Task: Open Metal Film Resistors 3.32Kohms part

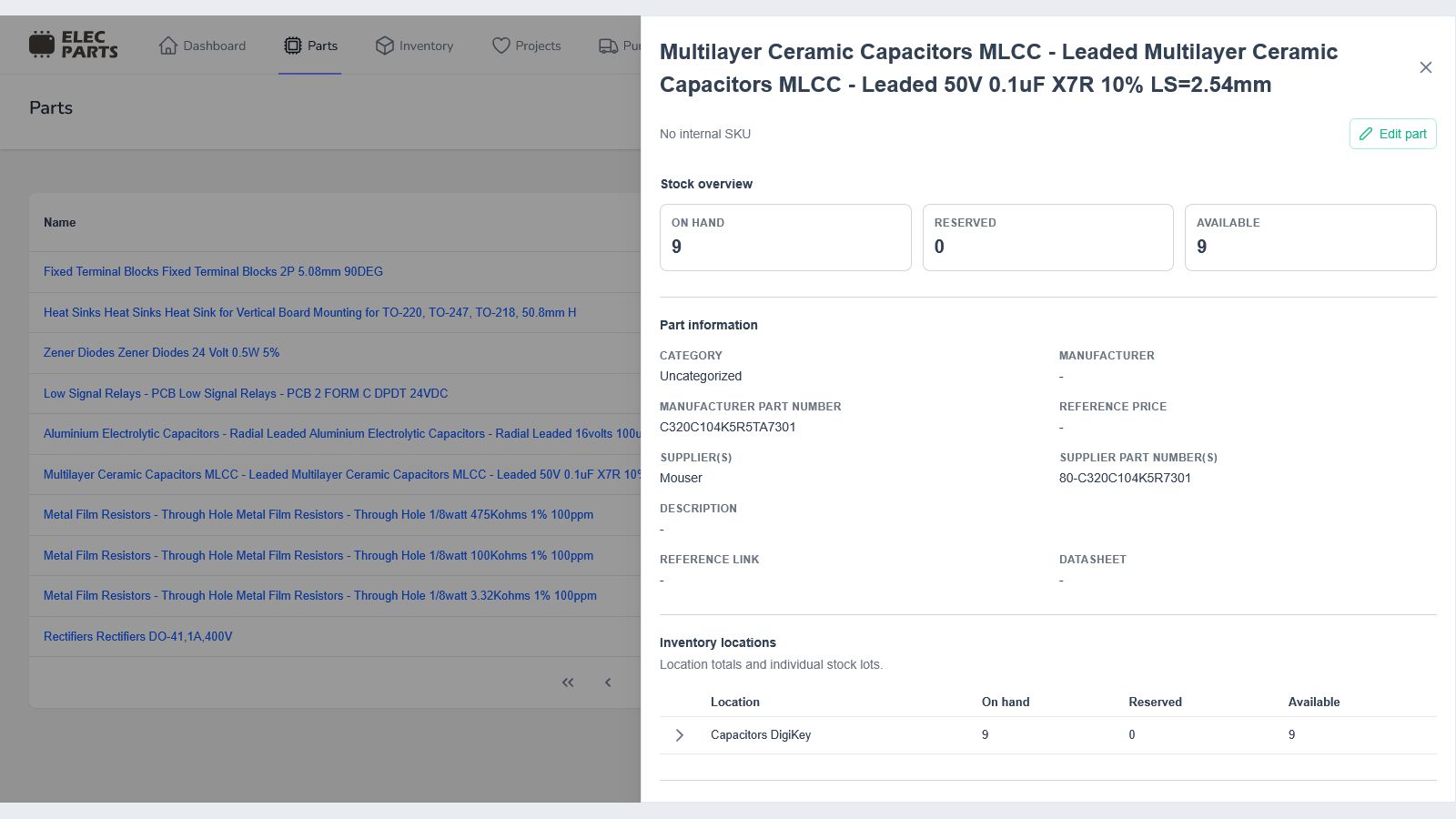Action: click(x=320, y=595)
